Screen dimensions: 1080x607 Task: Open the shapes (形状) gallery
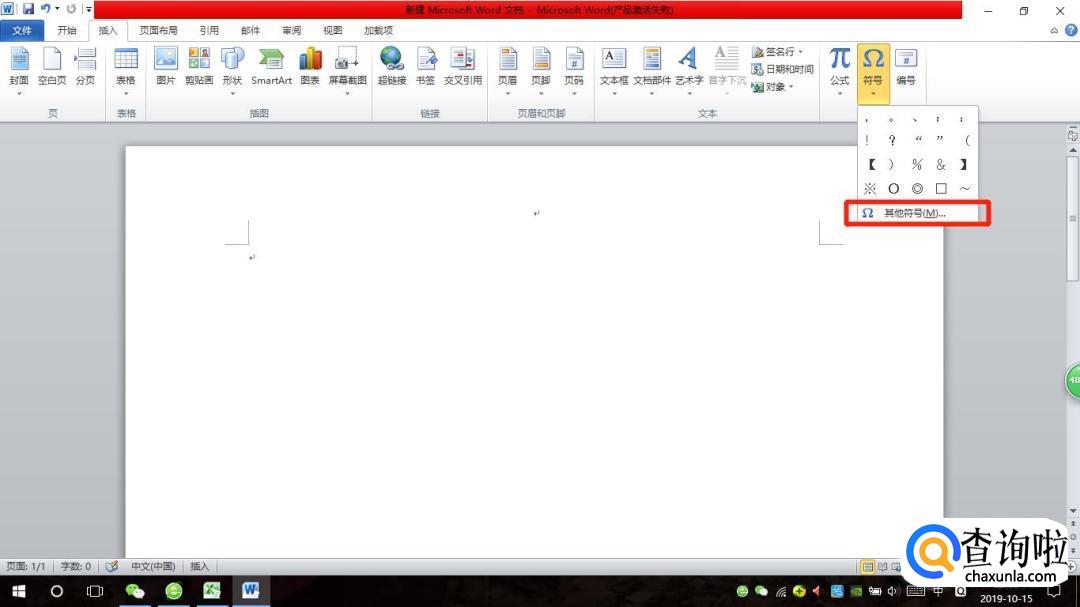232,69
